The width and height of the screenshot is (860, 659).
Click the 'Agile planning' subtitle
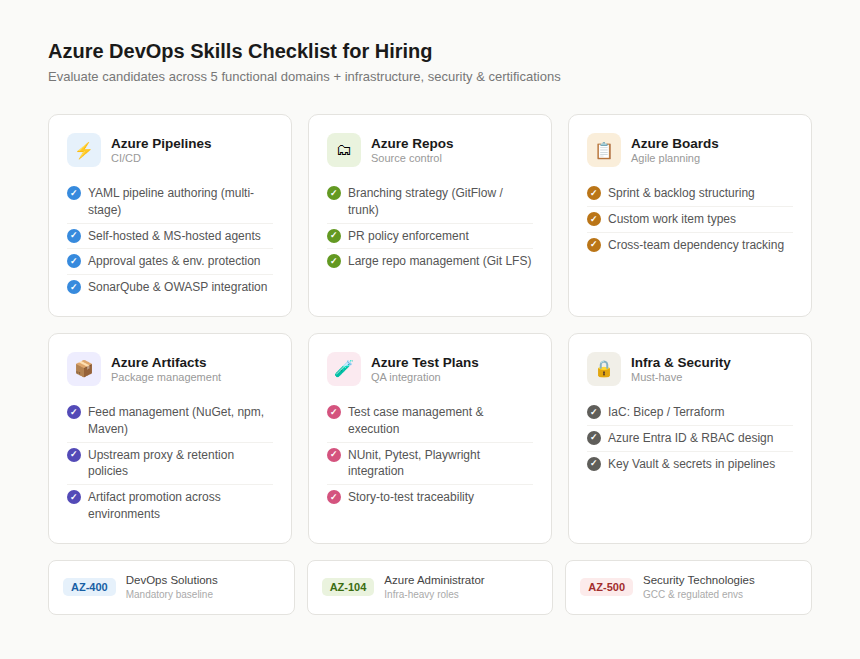coord(666,158)
